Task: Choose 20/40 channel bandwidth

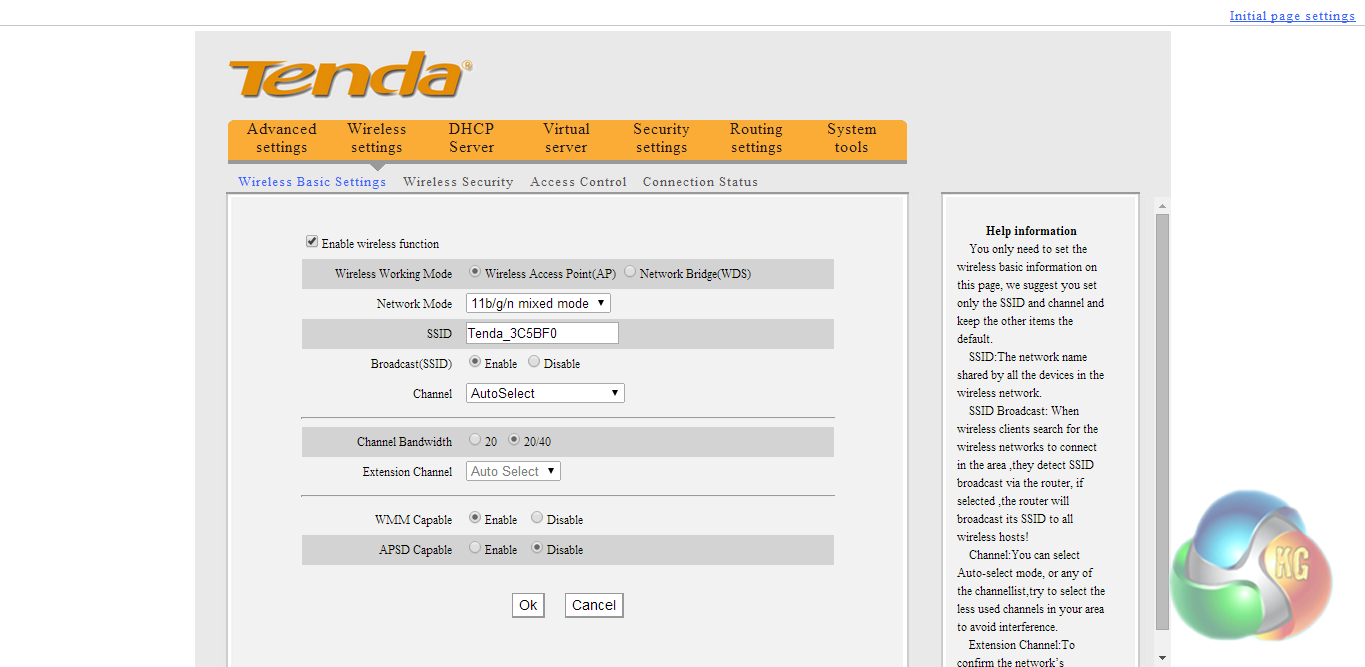Action: pyautogui.click(x=514, y=440)
